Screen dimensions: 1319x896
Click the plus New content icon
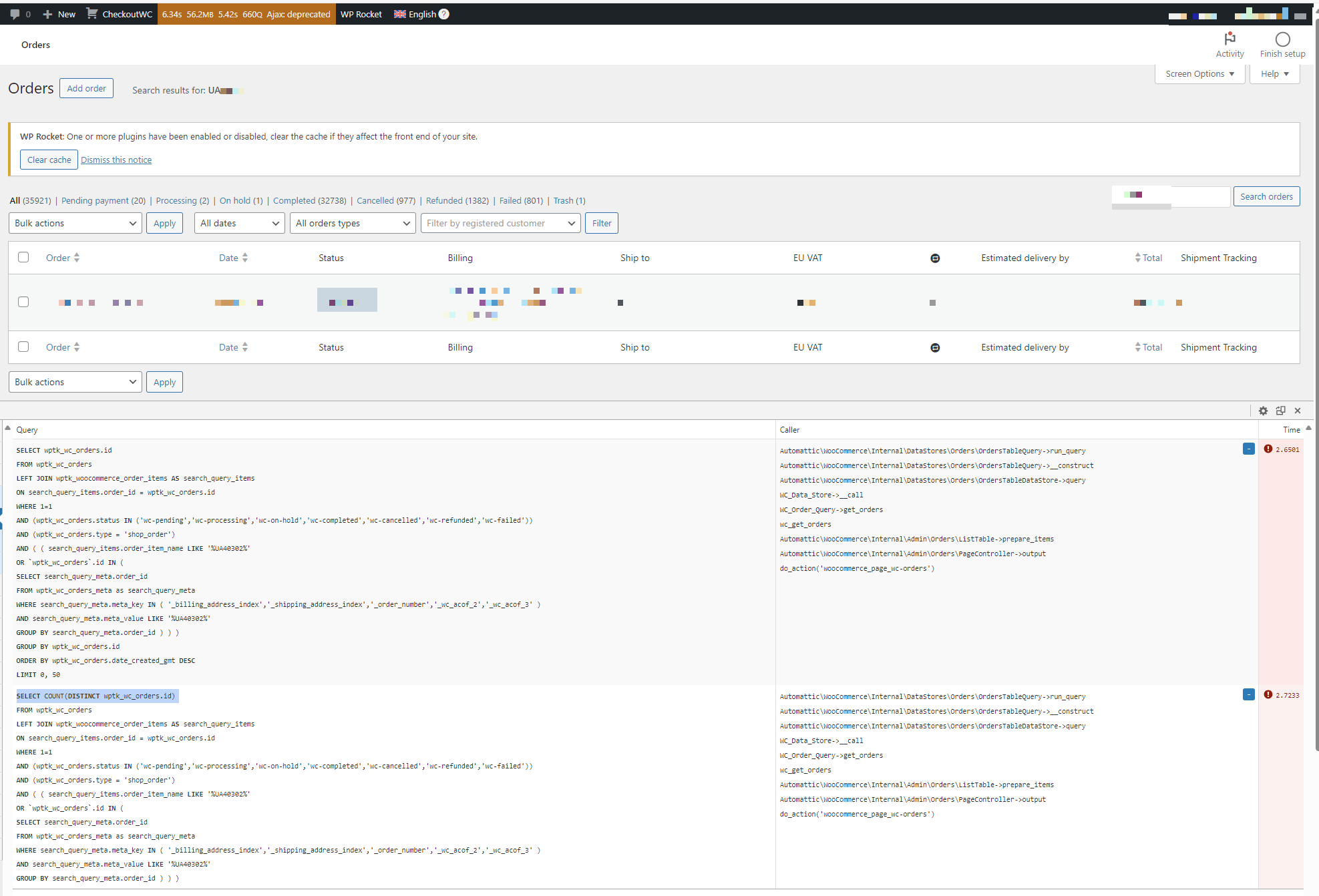click(x=47, y=14)
